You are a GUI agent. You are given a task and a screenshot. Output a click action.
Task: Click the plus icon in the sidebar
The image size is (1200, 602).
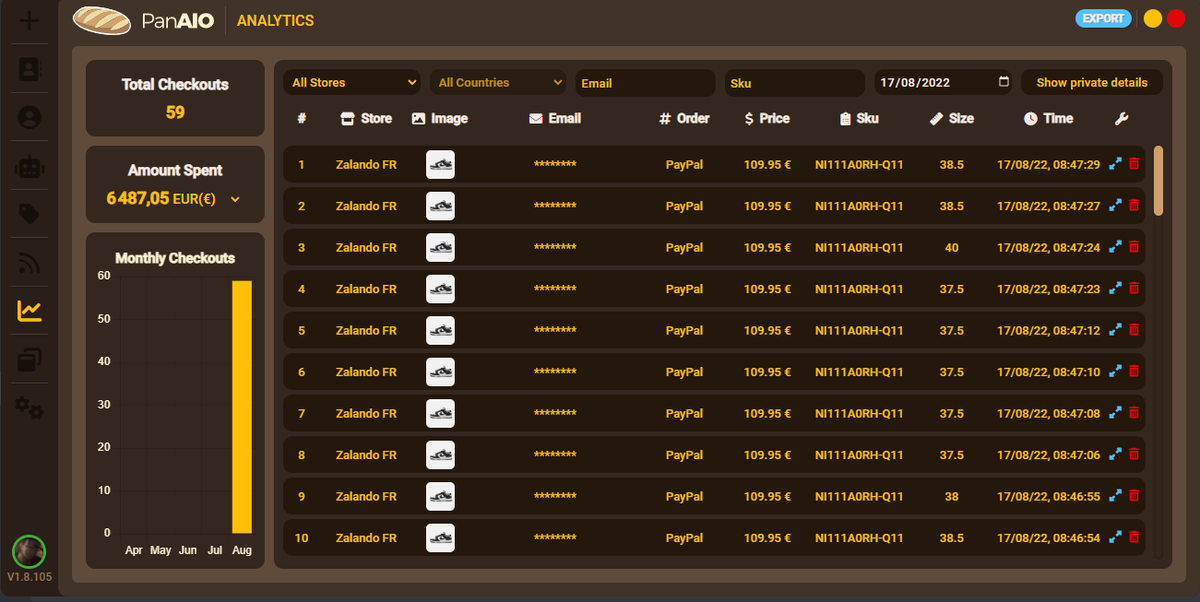30,20
